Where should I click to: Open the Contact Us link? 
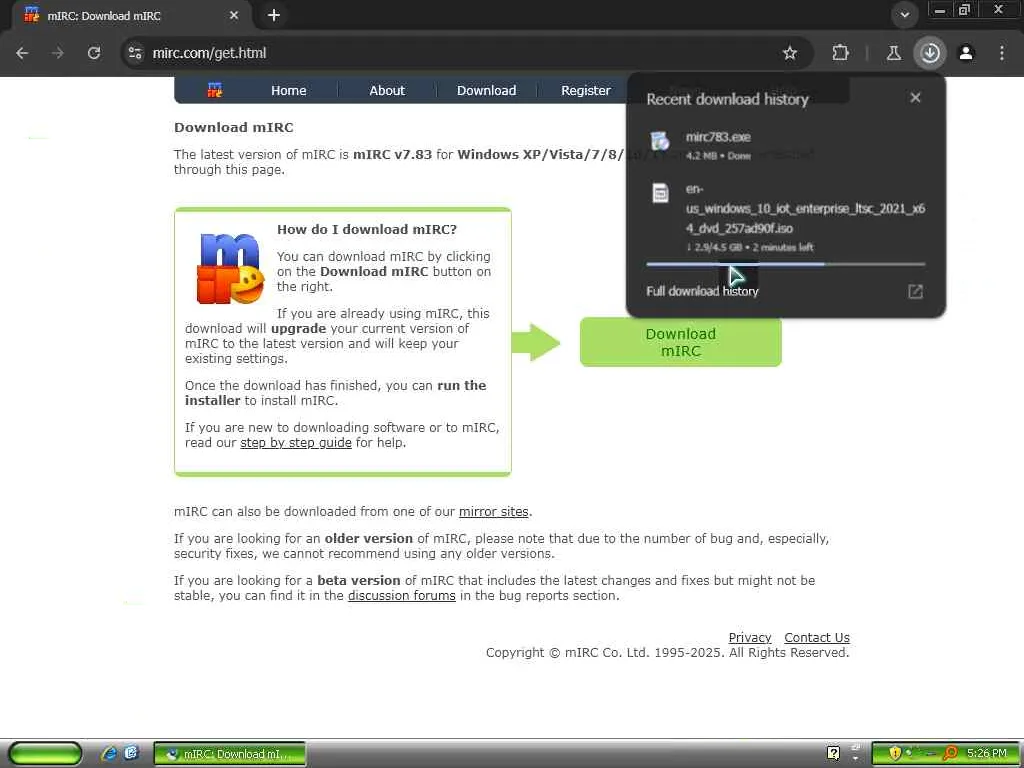(x=817, y=637)
